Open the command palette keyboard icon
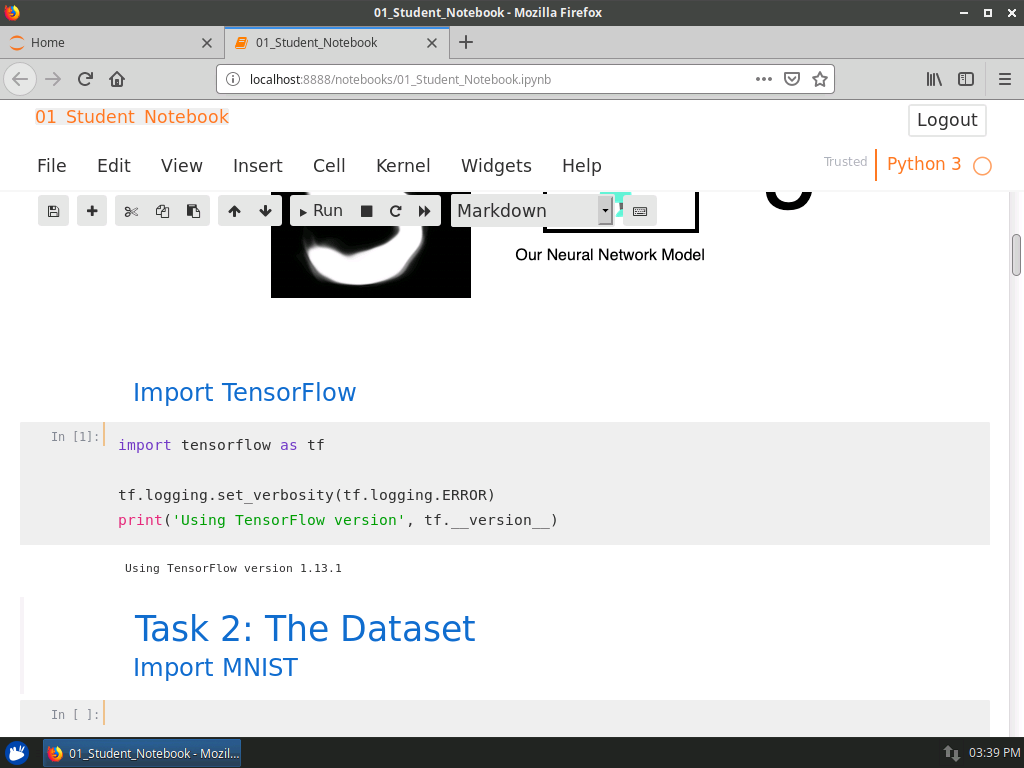This screenshot has width=1024, height=768. click(x=640, y=211)
